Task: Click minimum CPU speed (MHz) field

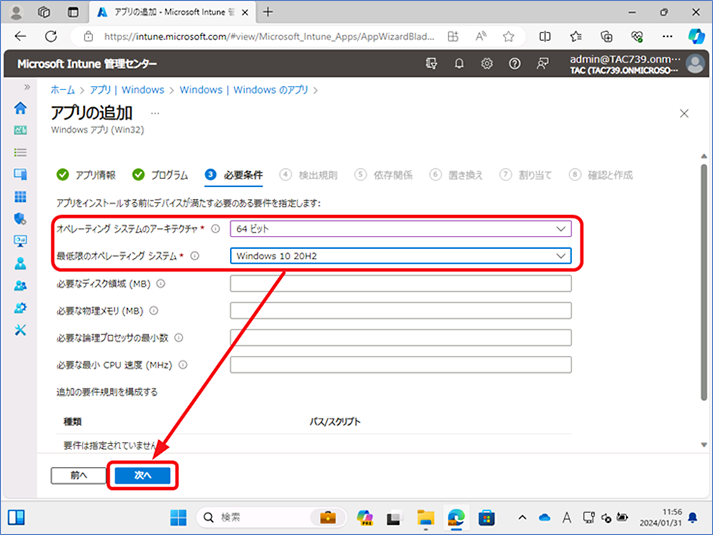Action: (401, 365)
